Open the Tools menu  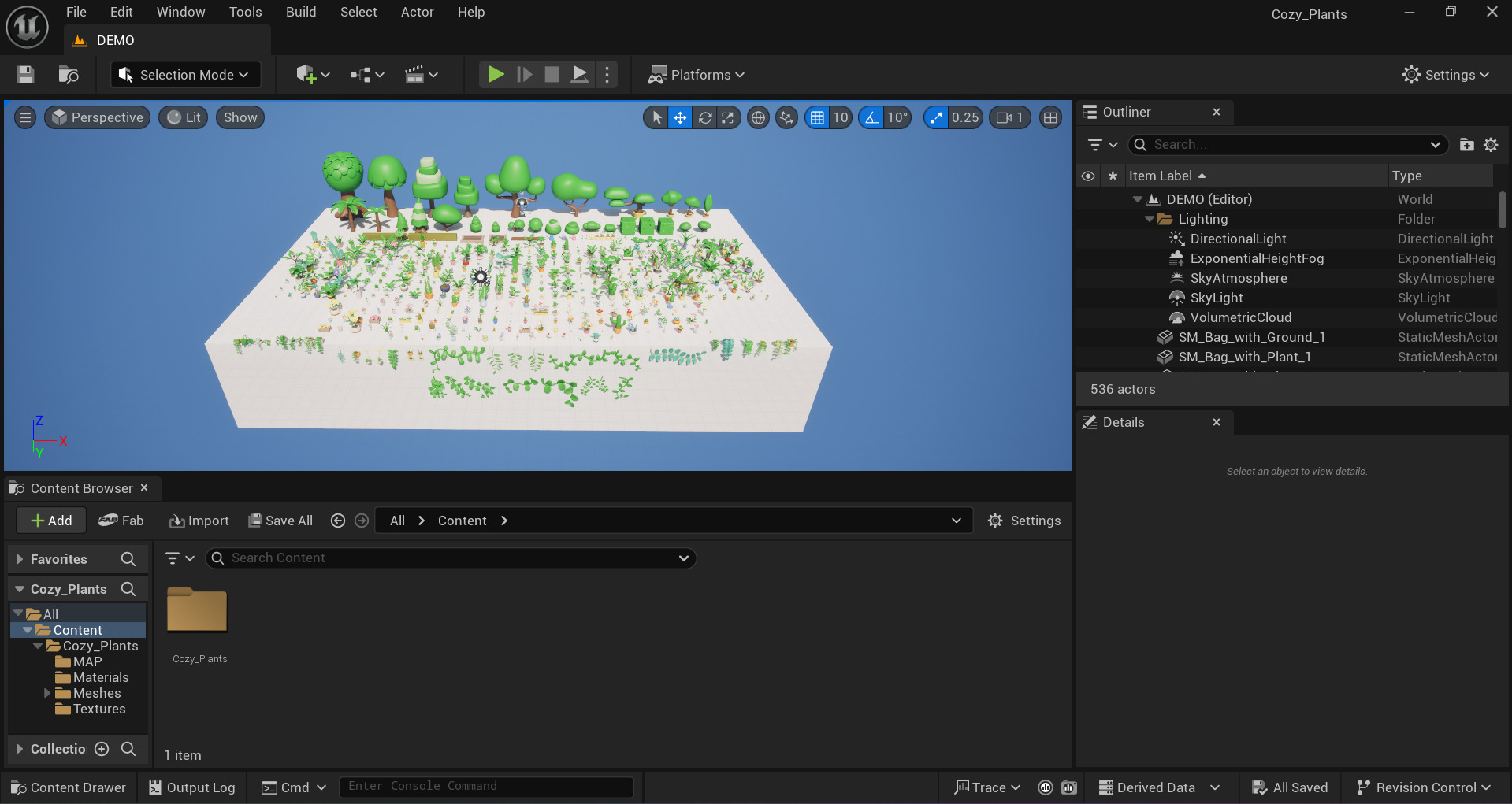[x=246, y=12]
